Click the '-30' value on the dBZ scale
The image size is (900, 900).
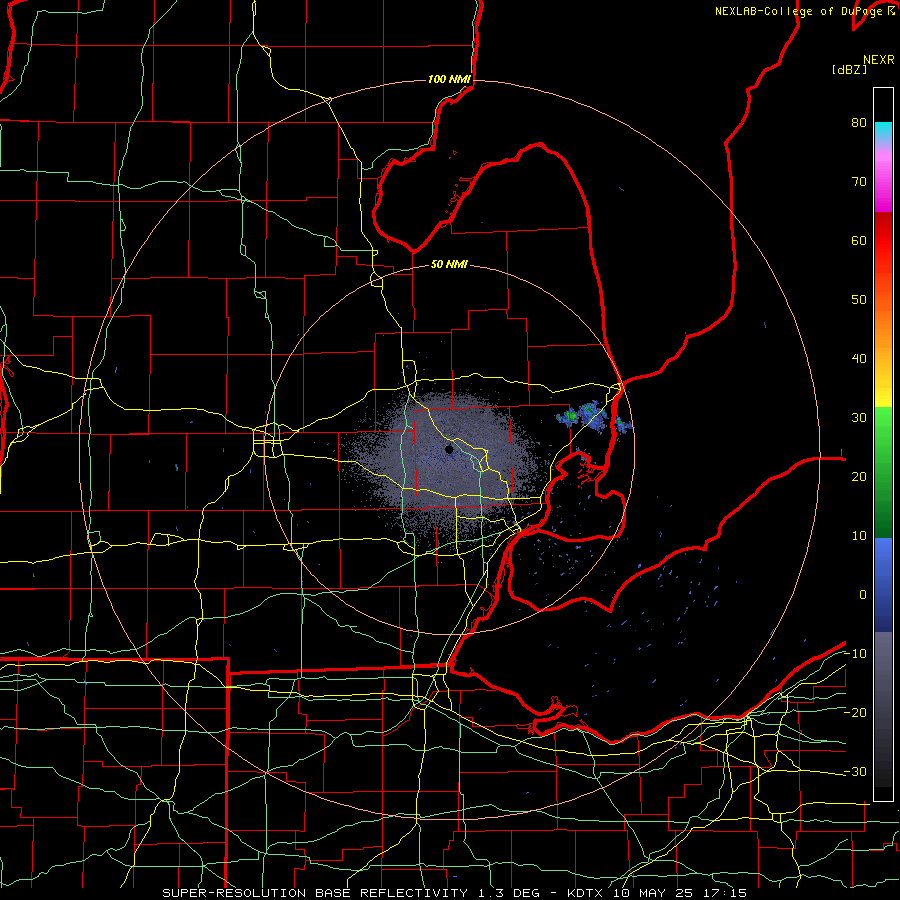pos(855,771)
